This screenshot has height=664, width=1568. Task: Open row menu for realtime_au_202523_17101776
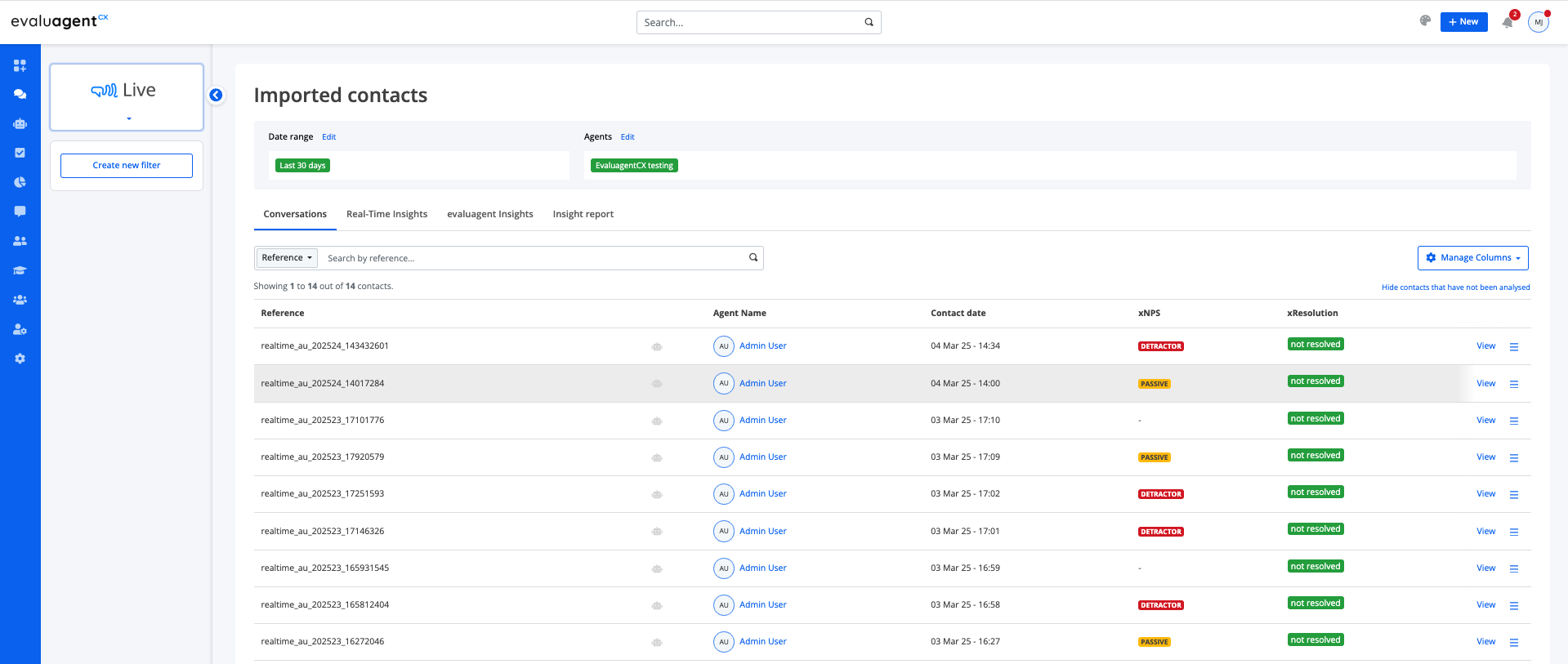tap(1514, 421)
